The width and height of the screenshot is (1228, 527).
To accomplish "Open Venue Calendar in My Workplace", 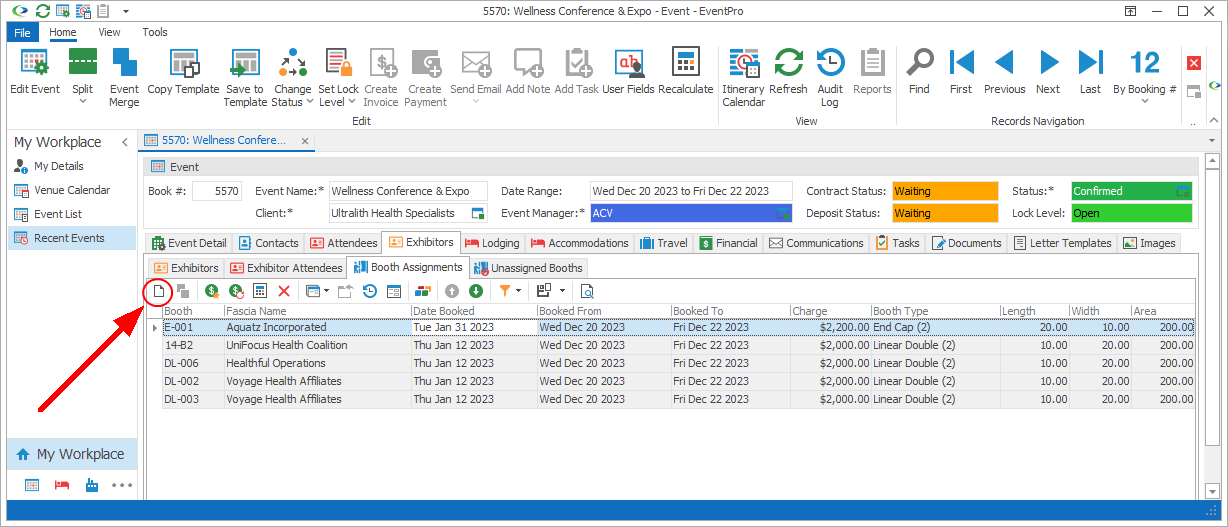I will 71,190.
